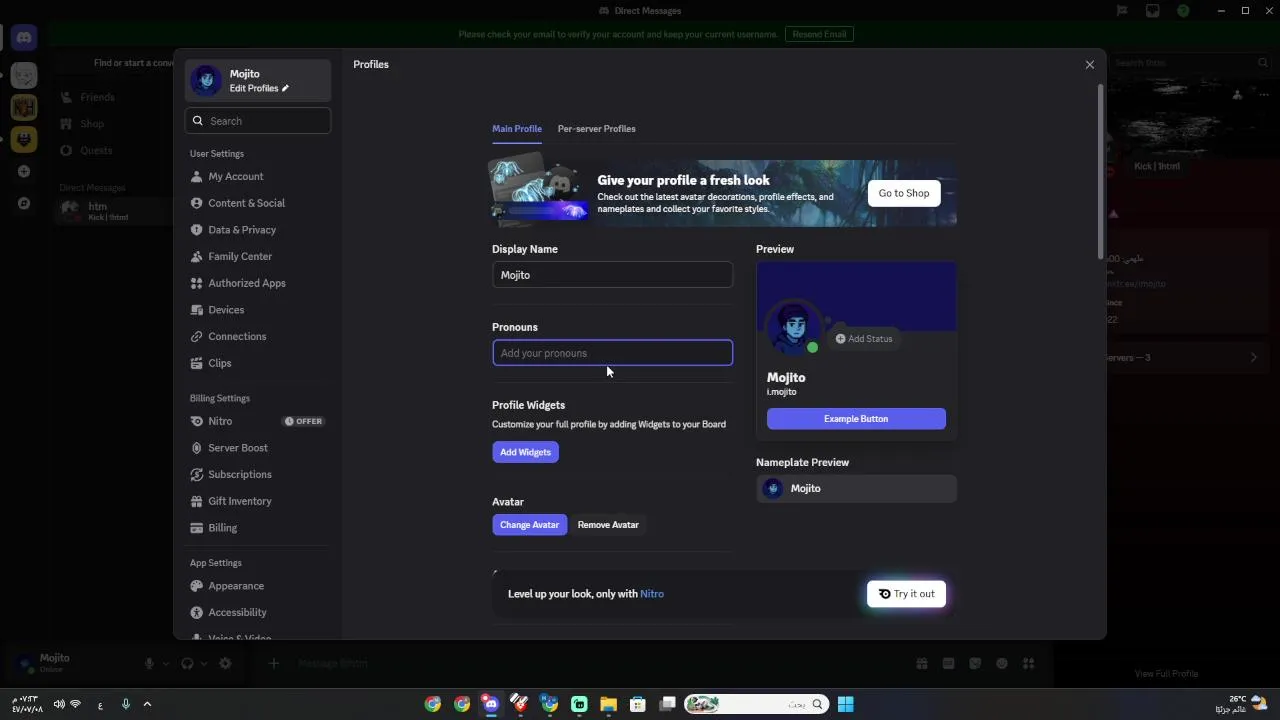Click the Task View taskbar icon
The image size is (1280, 720).
[668, 704]
